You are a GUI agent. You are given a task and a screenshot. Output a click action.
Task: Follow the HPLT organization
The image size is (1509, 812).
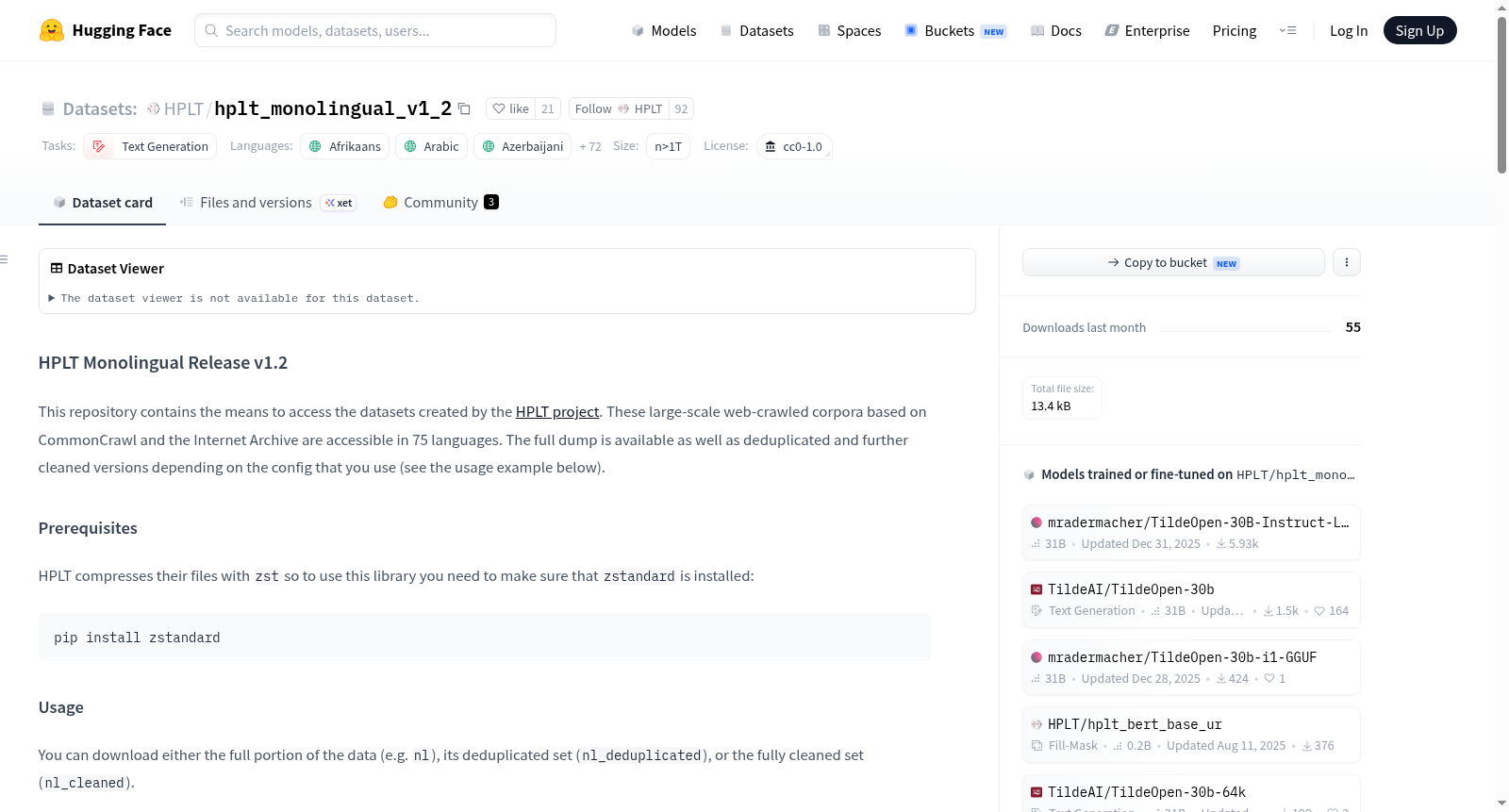tap(619, 108)
